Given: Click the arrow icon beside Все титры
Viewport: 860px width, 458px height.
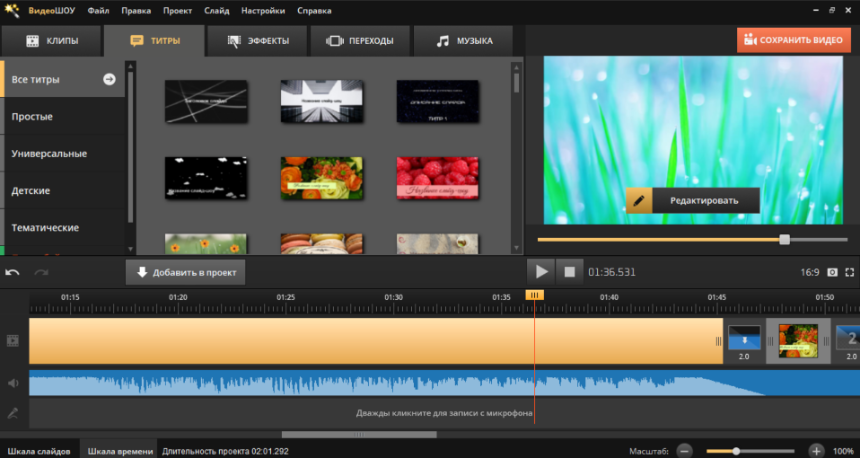Looking at the screenshot, I should [x=109, y=79].
